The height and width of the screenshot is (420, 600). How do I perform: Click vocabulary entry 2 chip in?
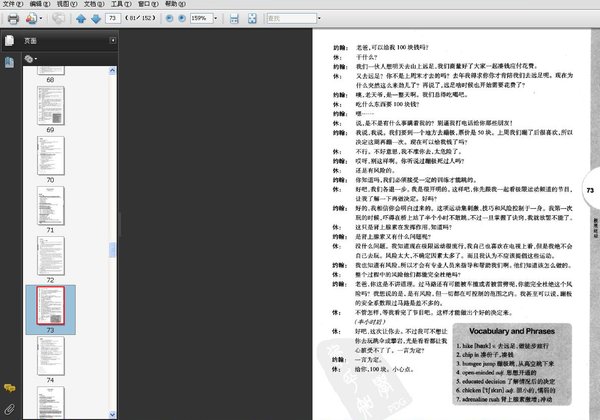(x=484, y=355)
